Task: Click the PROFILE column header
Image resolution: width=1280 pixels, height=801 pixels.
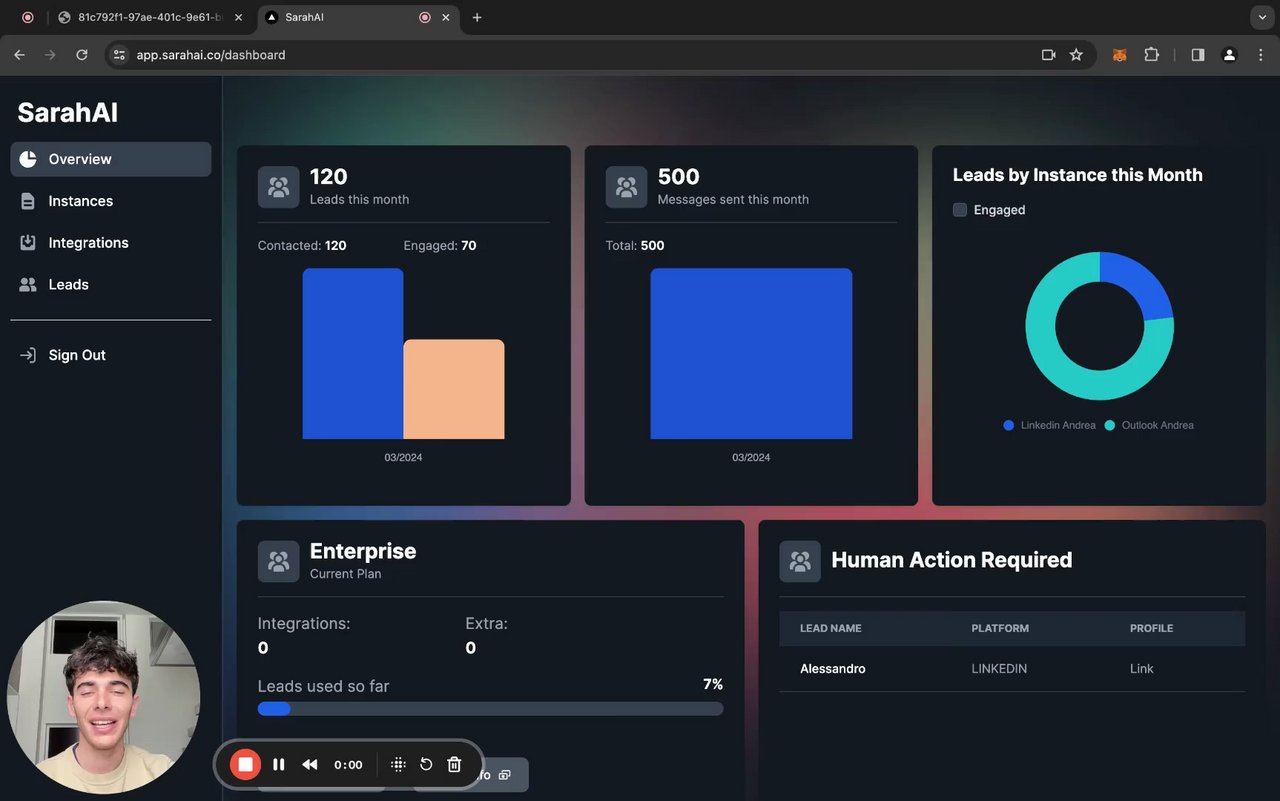Action: [1152, 628]
